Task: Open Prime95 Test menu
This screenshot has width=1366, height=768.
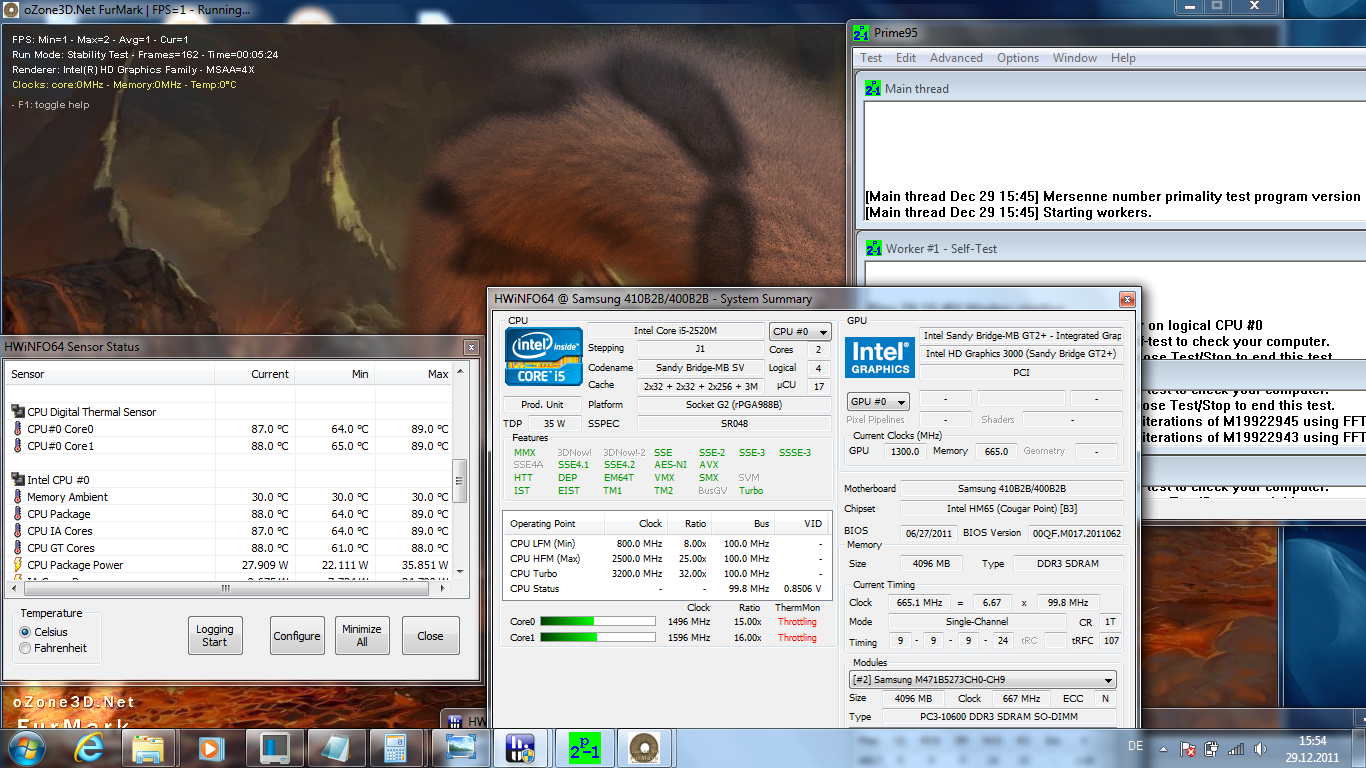Action: (871, 58)
